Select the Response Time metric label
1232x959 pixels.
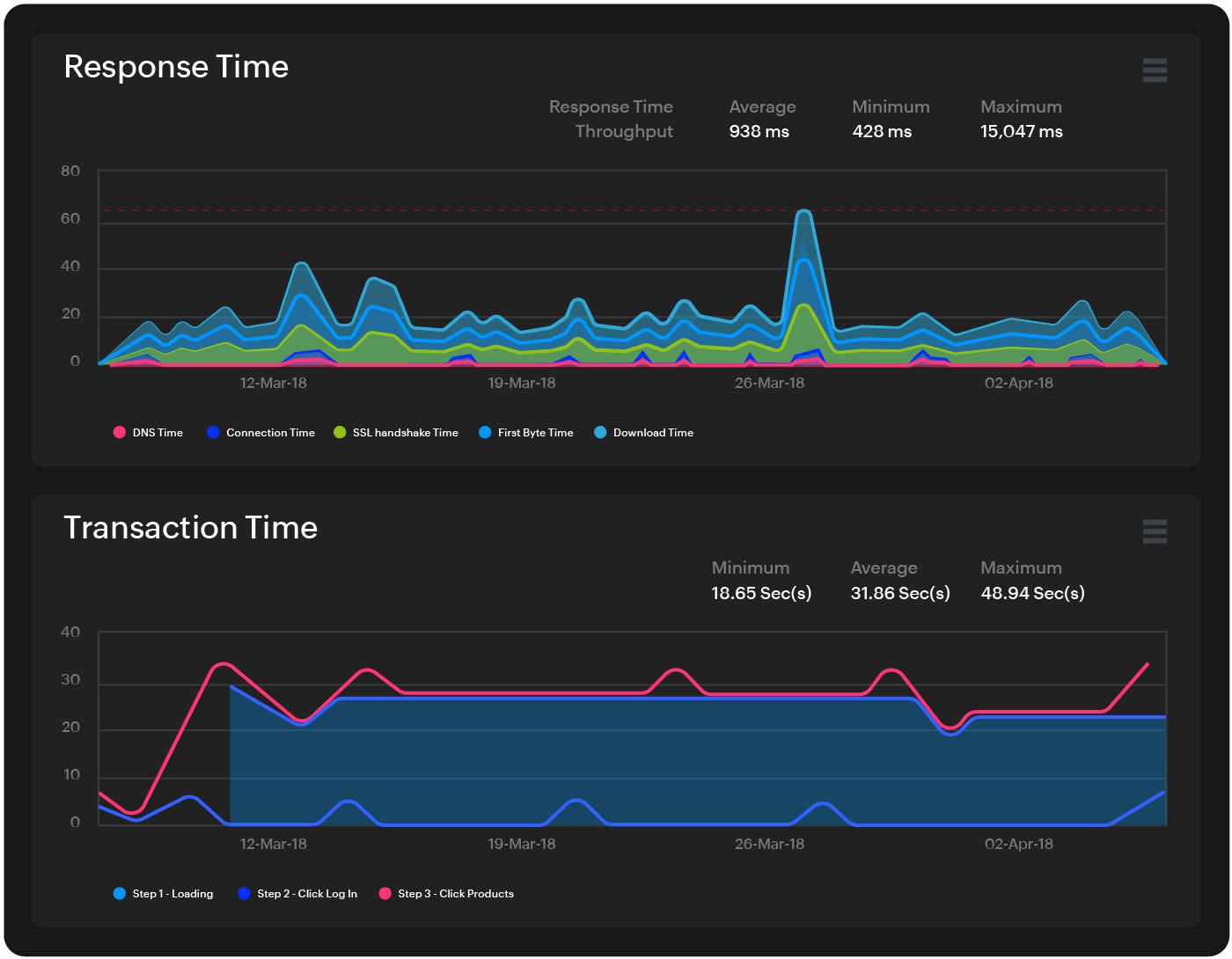(611, 106)
